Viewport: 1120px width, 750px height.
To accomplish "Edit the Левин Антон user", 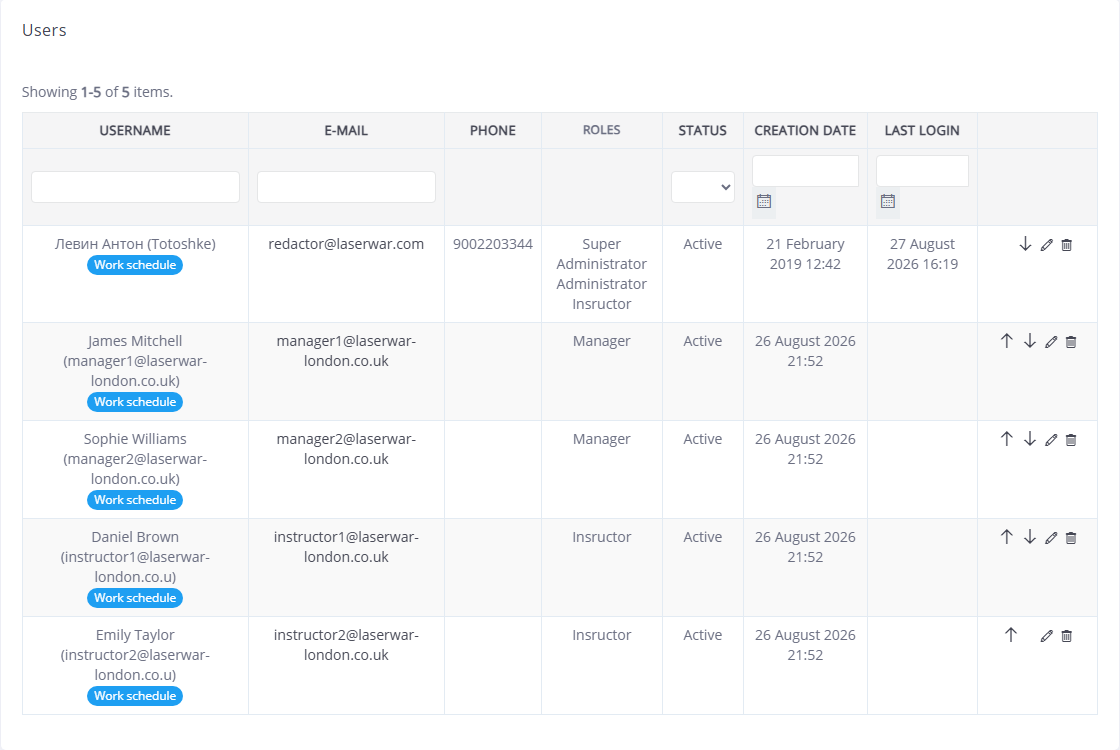I will coord(1046,245).
